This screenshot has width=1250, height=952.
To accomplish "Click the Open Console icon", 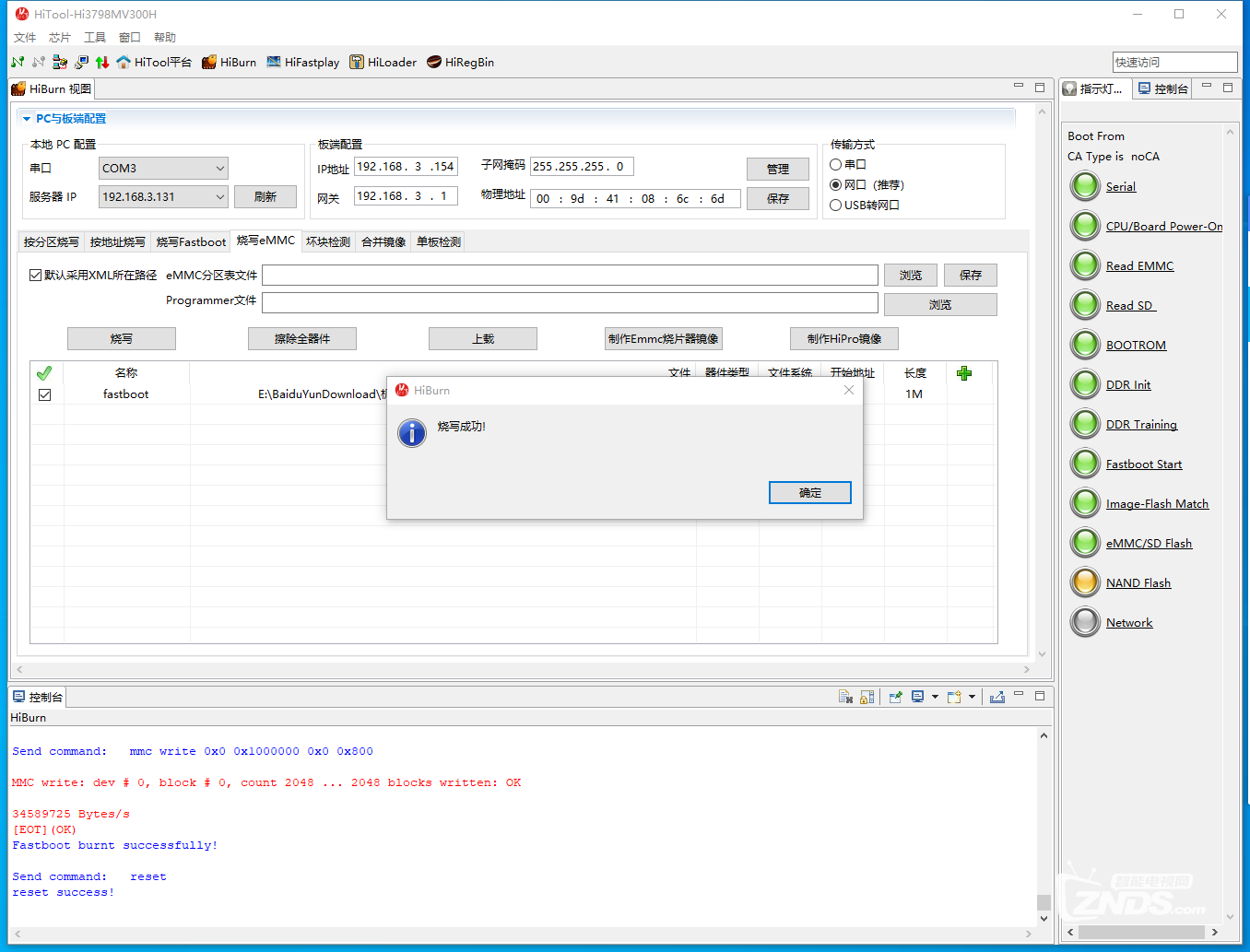I will coord(954,697).
